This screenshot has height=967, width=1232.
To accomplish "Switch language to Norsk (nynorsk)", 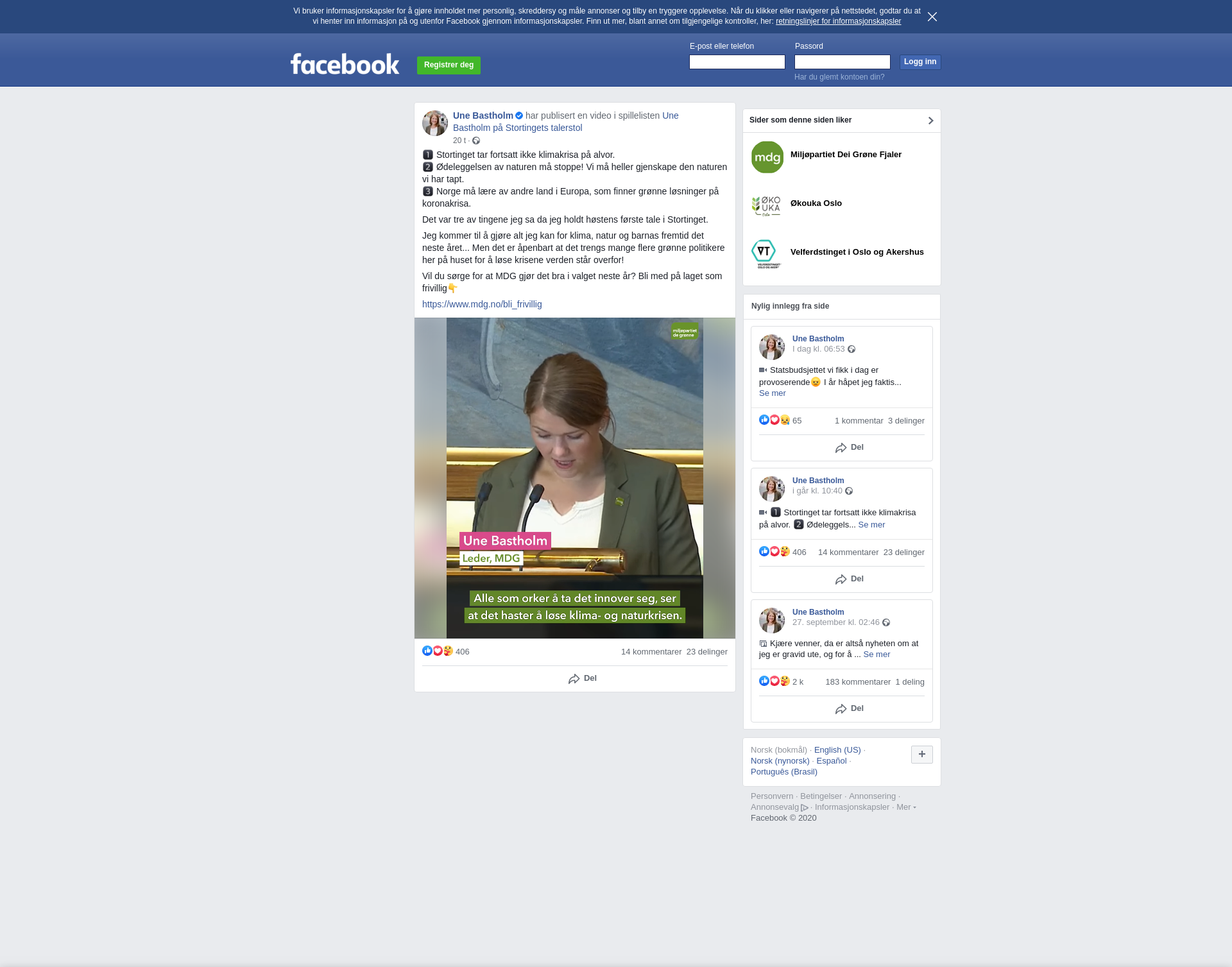I will click(x=780, y=761).
